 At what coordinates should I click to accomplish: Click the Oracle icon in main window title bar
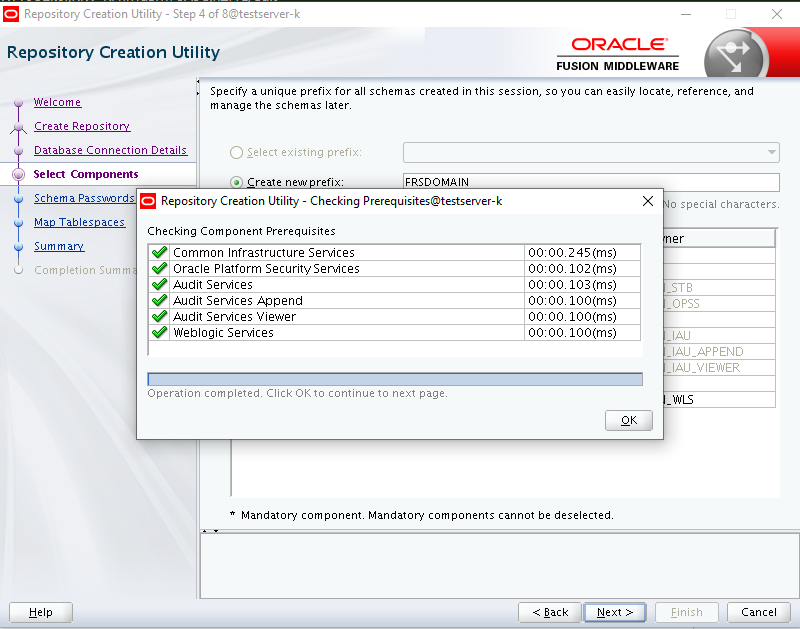11,14
